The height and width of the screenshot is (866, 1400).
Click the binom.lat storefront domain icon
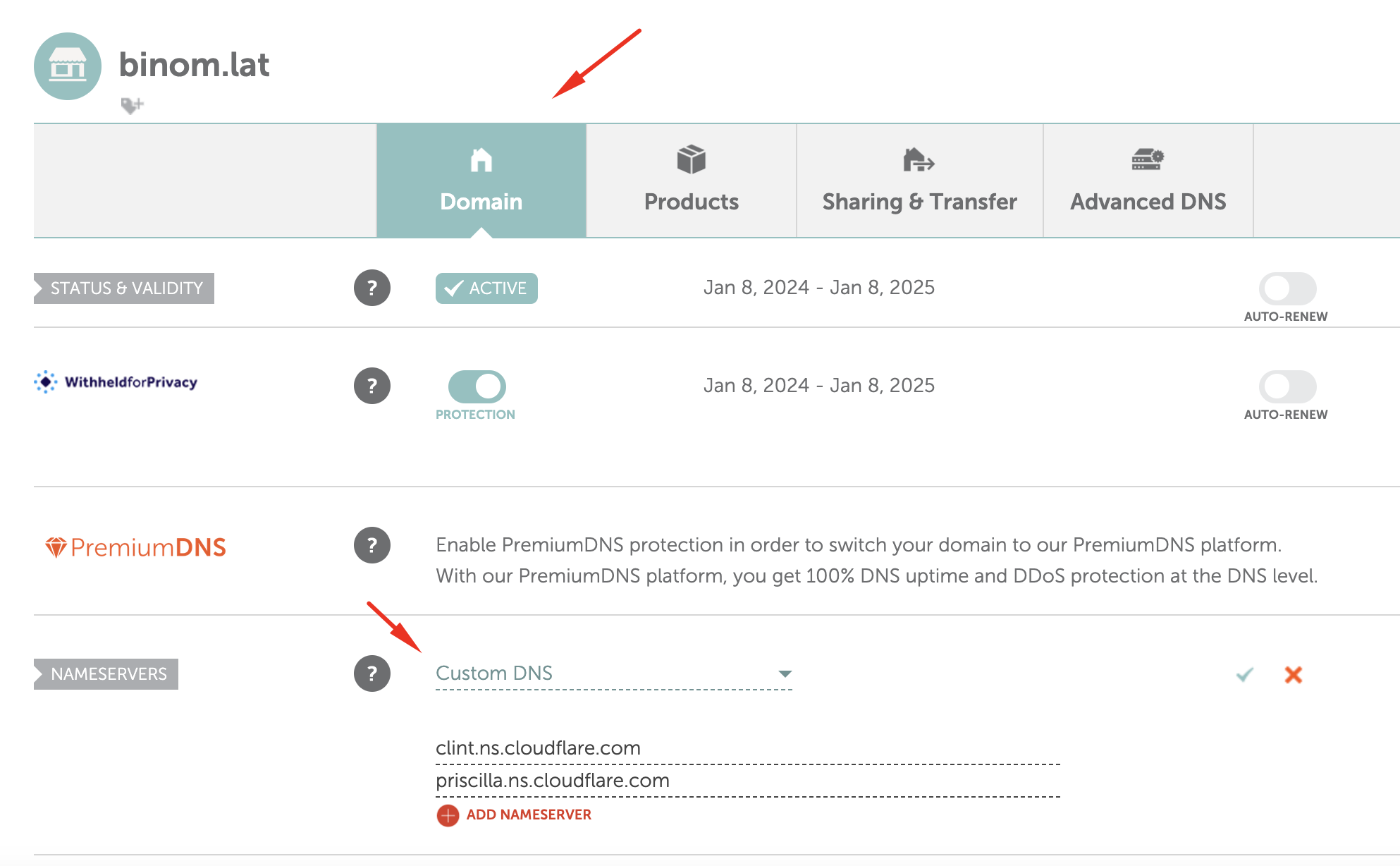pyautogui.click(x=68, y=66)
